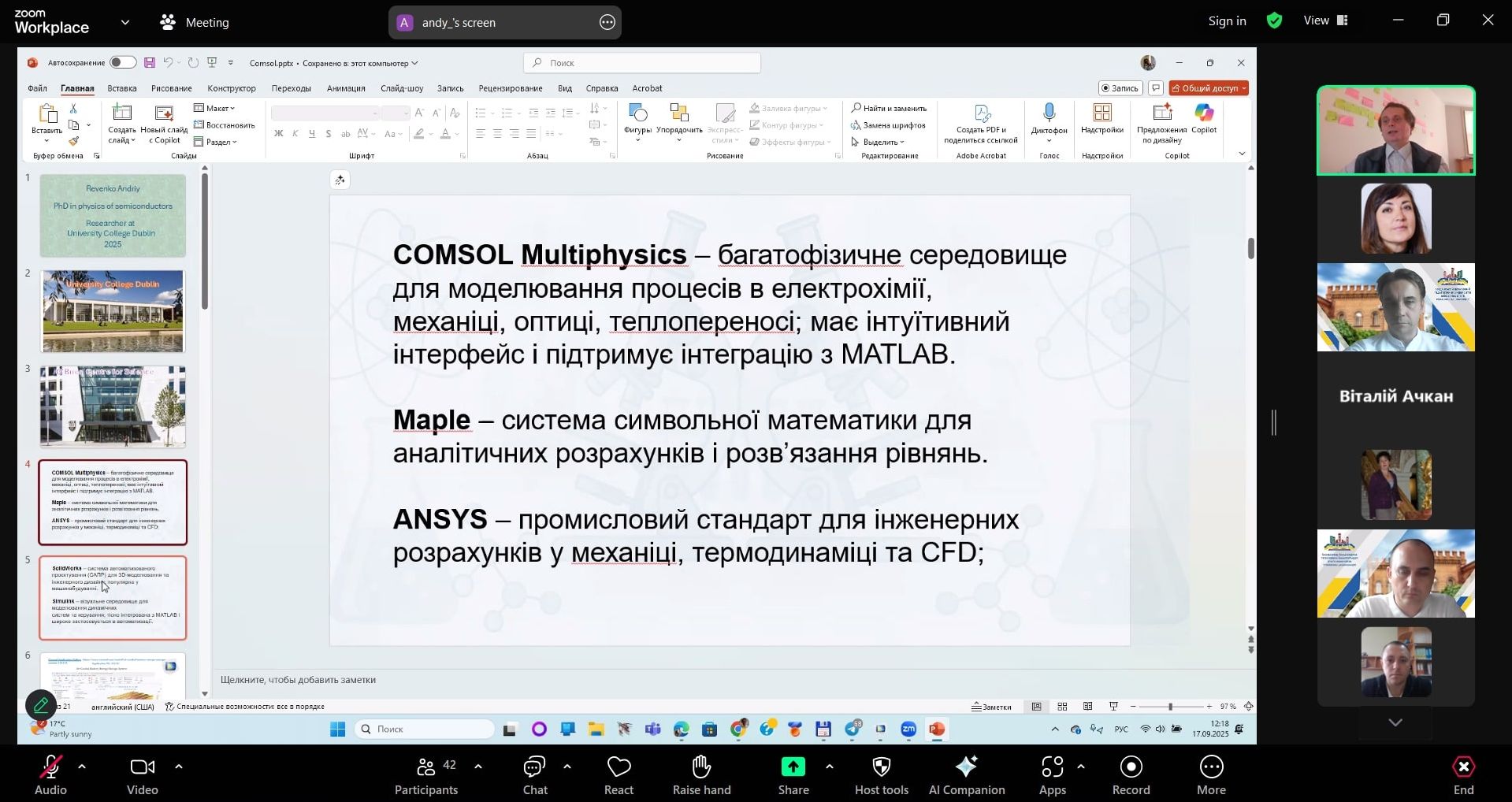Screen dimensions: 1512x802
Task: Start Video in Zoom toolbar
Action: 143,775
